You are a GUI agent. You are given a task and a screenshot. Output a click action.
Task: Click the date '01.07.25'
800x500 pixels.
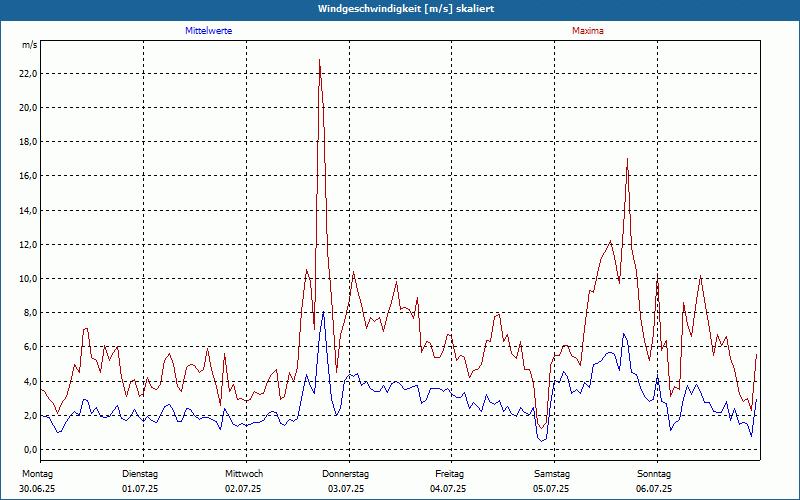[140, 489]
